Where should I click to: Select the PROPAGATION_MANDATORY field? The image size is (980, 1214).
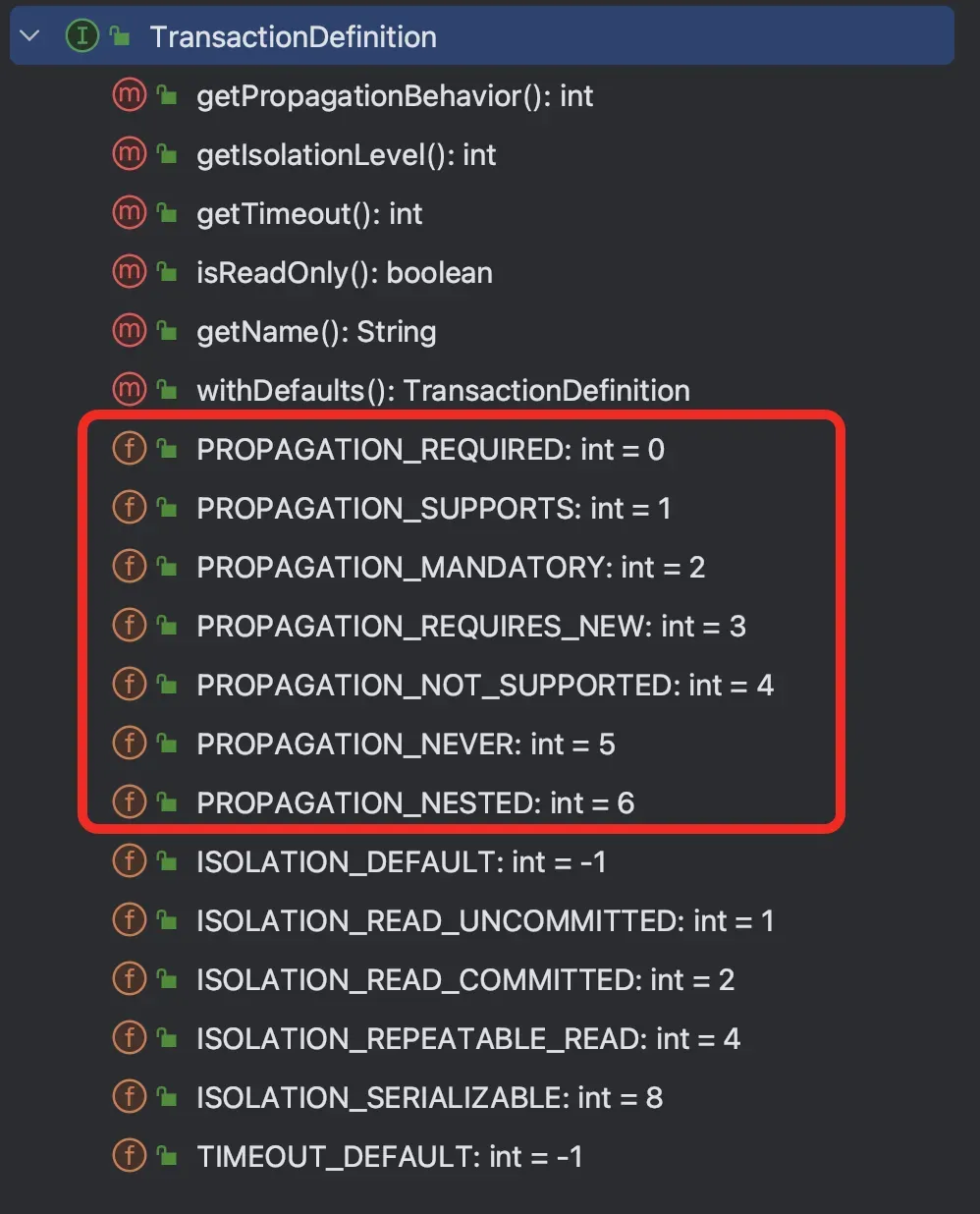click(x=451, y=567)
